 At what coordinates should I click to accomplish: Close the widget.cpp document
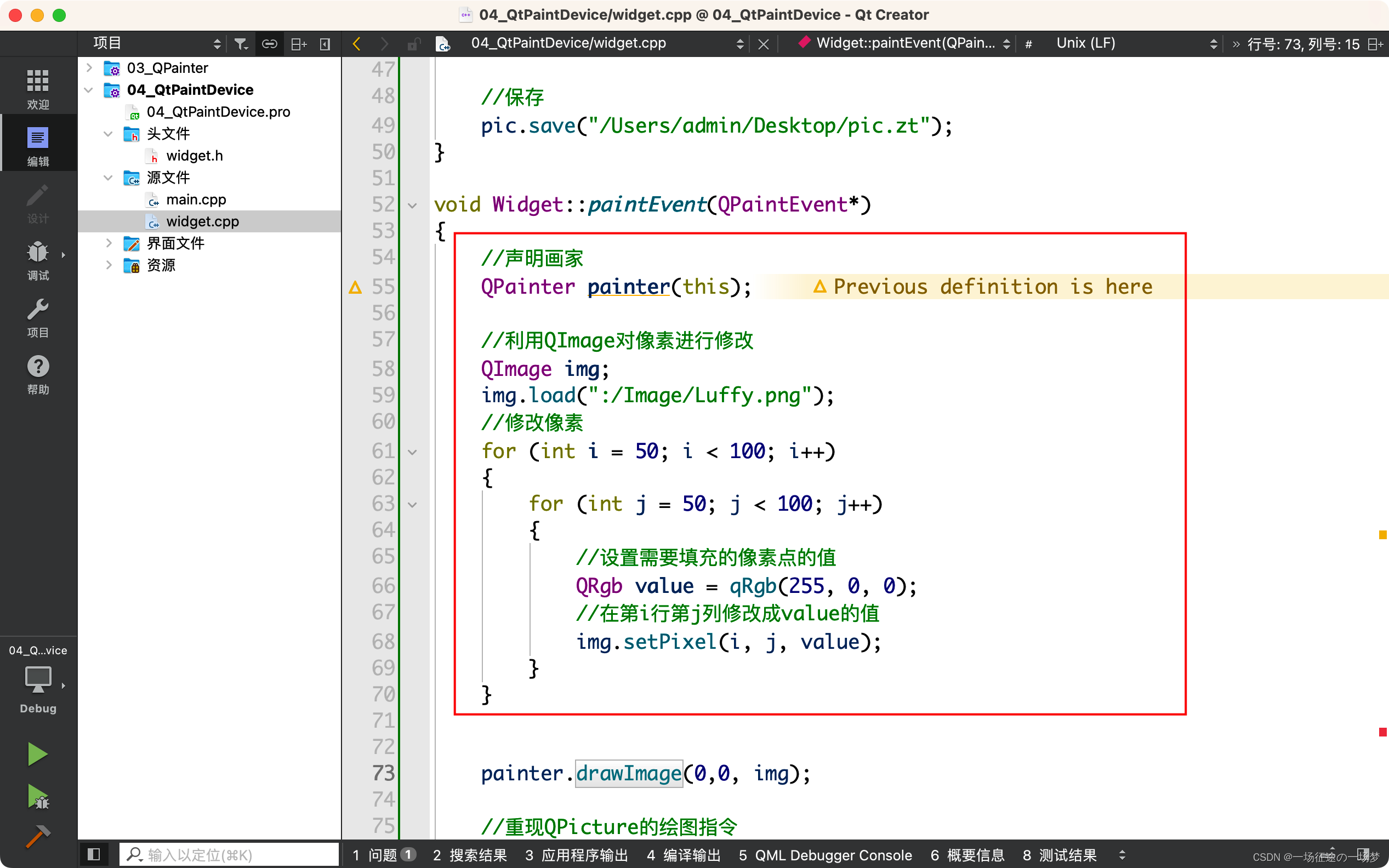tap(763, 44)
